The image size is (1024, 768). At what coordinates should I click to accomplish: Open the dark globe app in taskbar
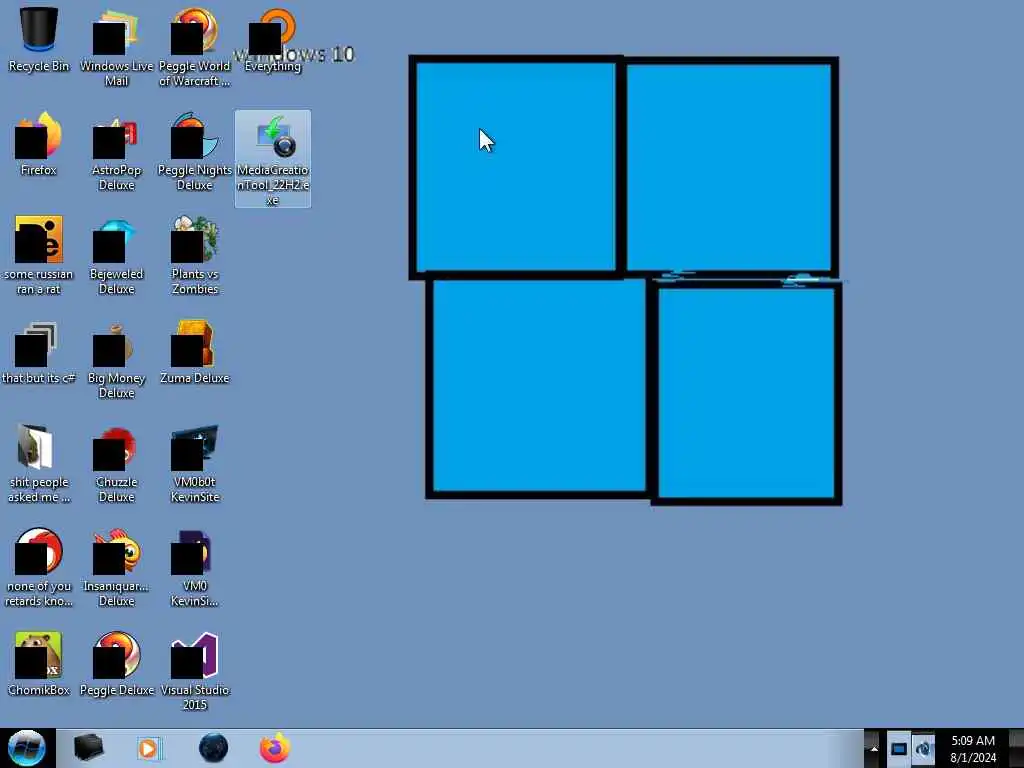tap(213, 748)
